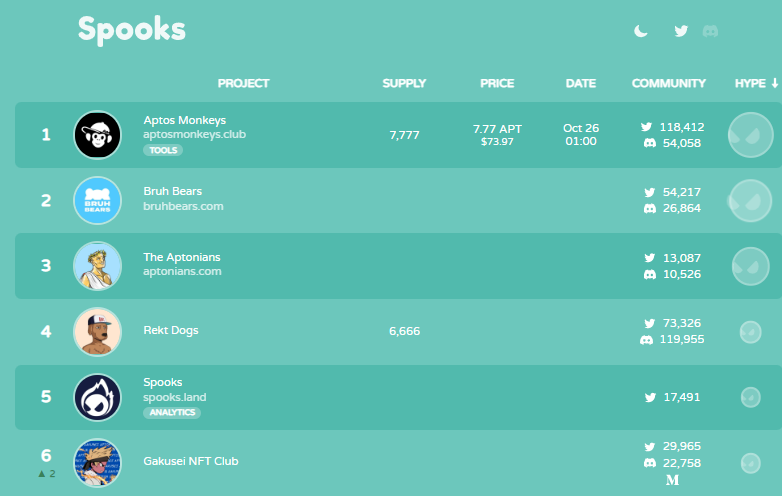
Task: Toggle dark mode with the moon icon
Action: tap(641, 31)
